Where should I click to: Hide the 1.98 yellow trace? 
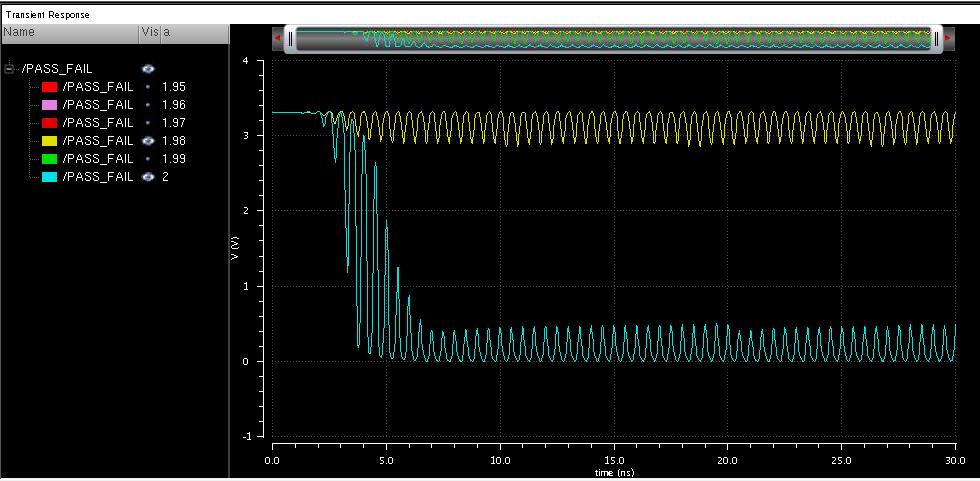coord(148,141)
